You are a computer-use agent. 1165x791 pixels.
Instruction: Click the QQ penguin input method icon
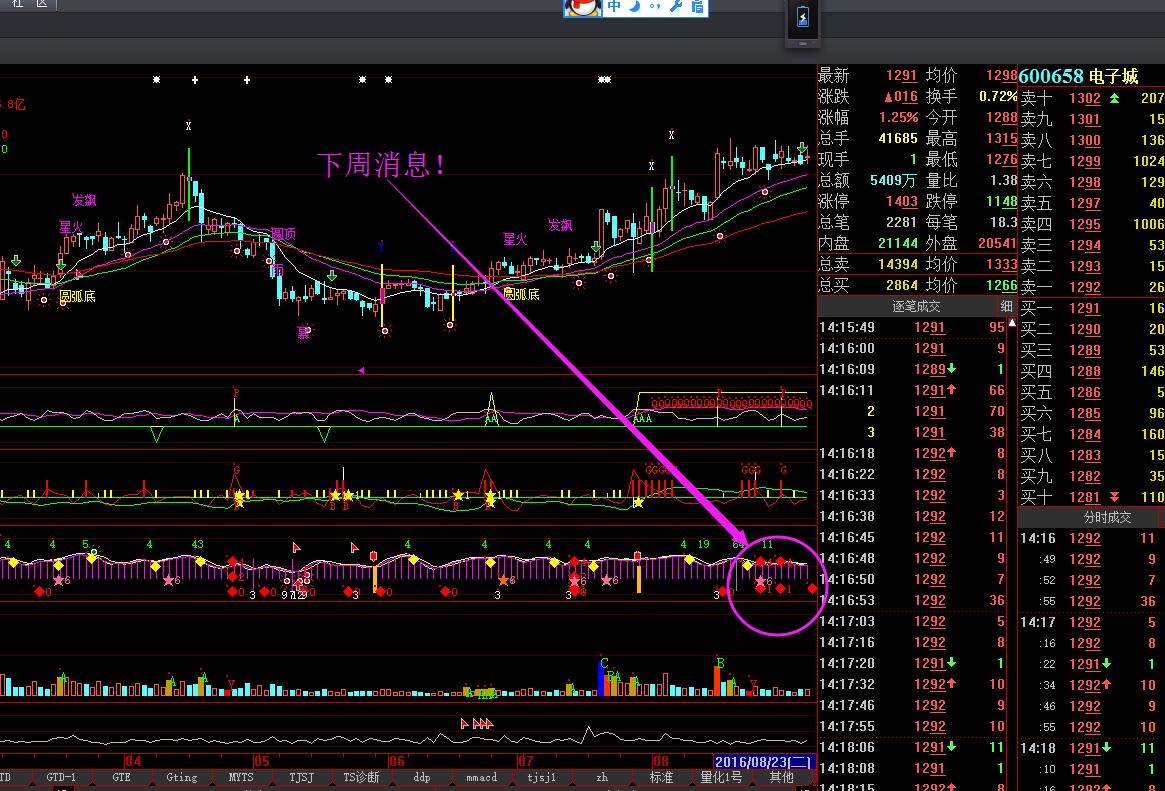[x=582, y=7]
